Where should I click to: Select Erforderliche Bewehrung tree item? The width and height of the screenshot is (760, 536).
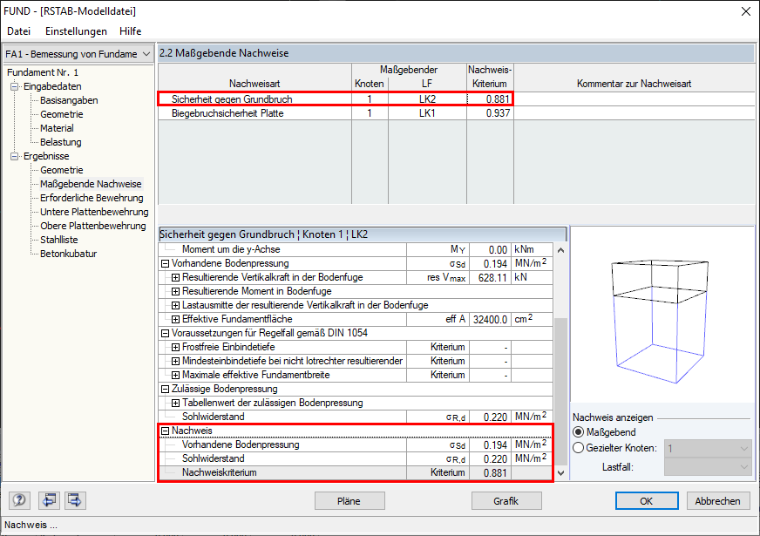point(92,198)
